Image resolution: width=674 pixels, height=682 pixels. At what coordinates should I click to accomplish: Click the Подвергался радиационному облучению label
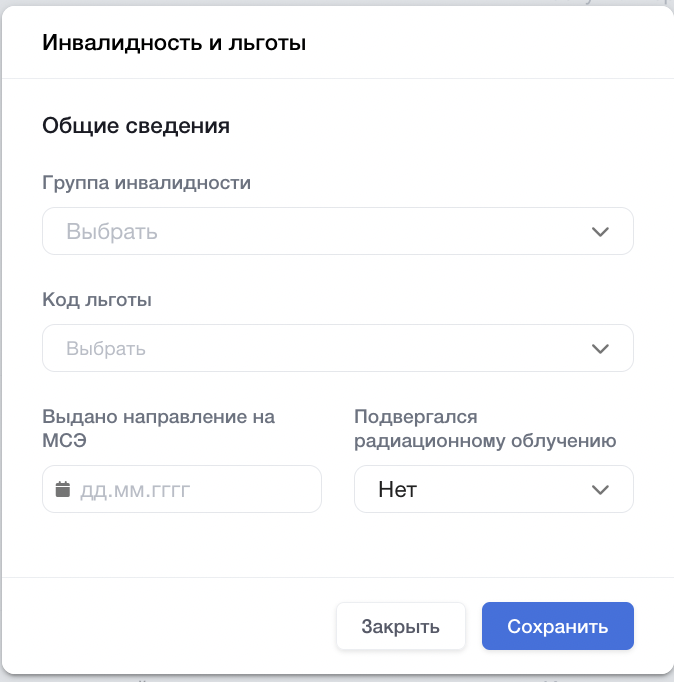click(x=484, y=428)
